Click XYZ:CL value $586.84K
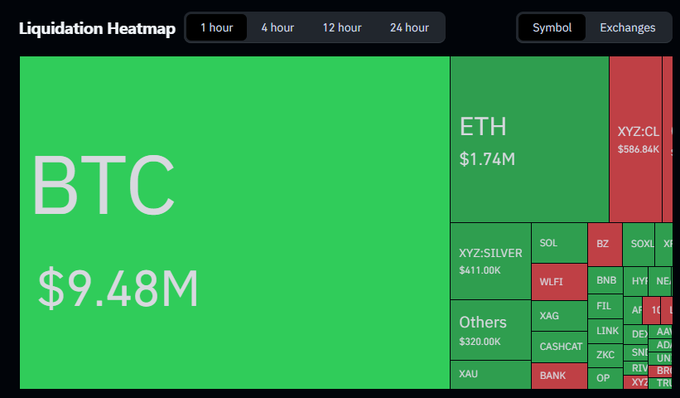The width and height of the screenshot is (680, 398). pos(638,150)
